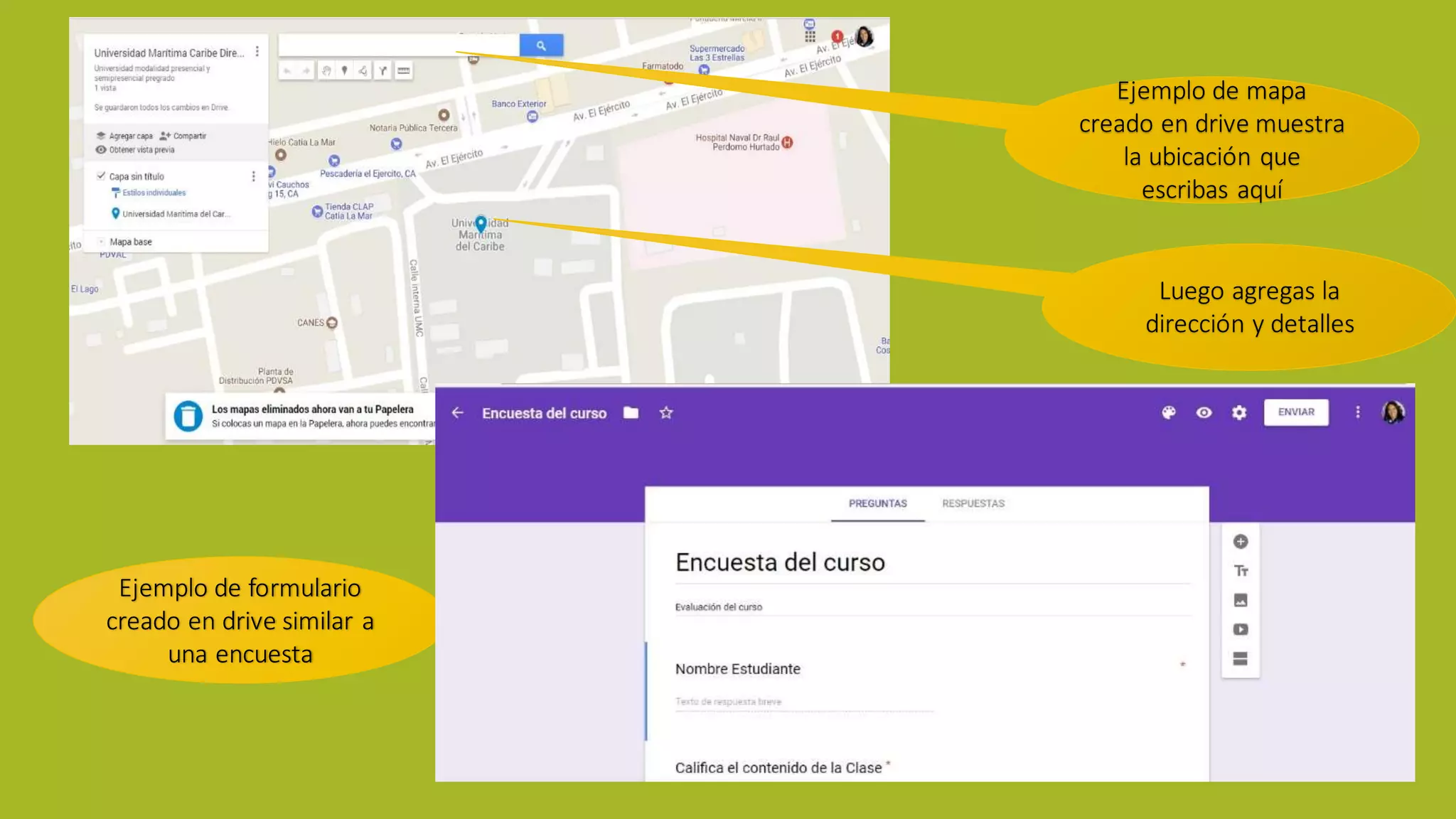Screen dimensions: 1456x819
Task: Click the form header title Encuesta del curso
Action: (545, 413)
